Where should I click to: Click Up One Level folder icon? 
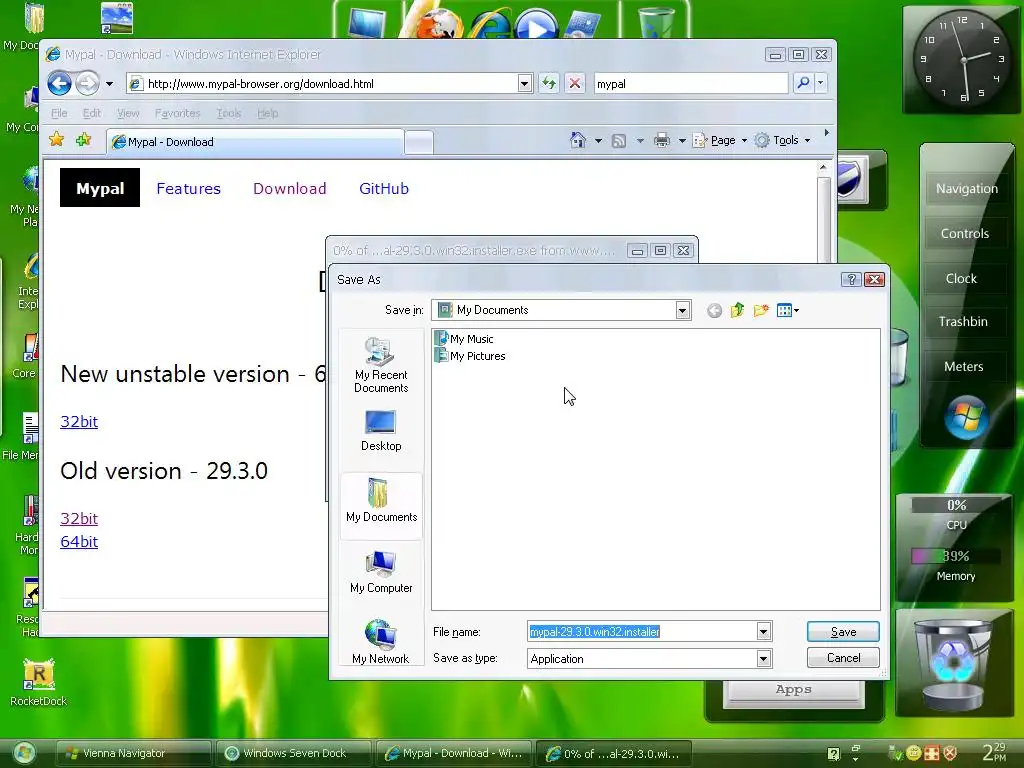pos(737,310)
